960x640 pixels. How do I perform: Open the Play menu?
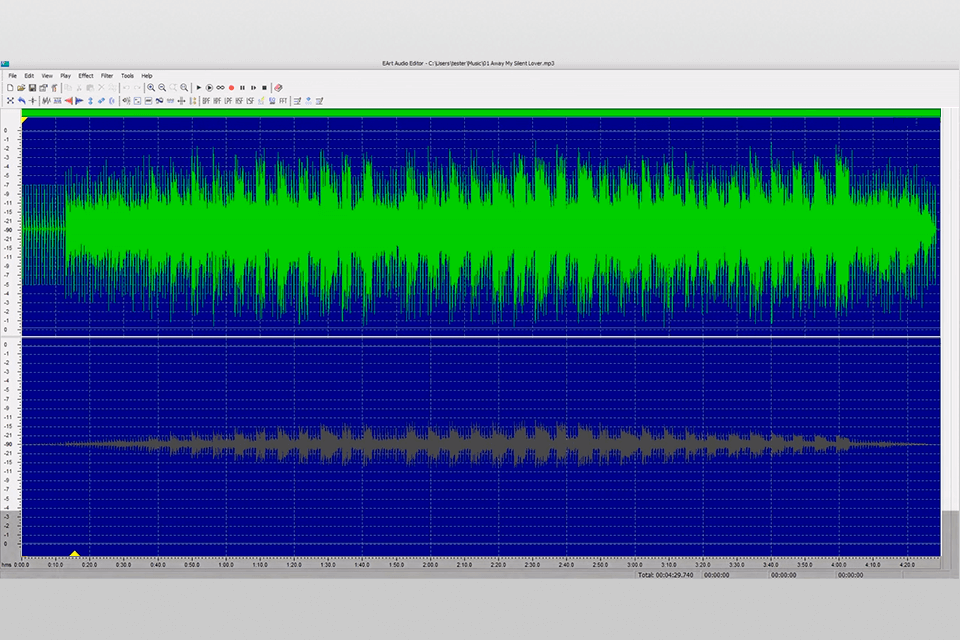click(x=66, y=76)
